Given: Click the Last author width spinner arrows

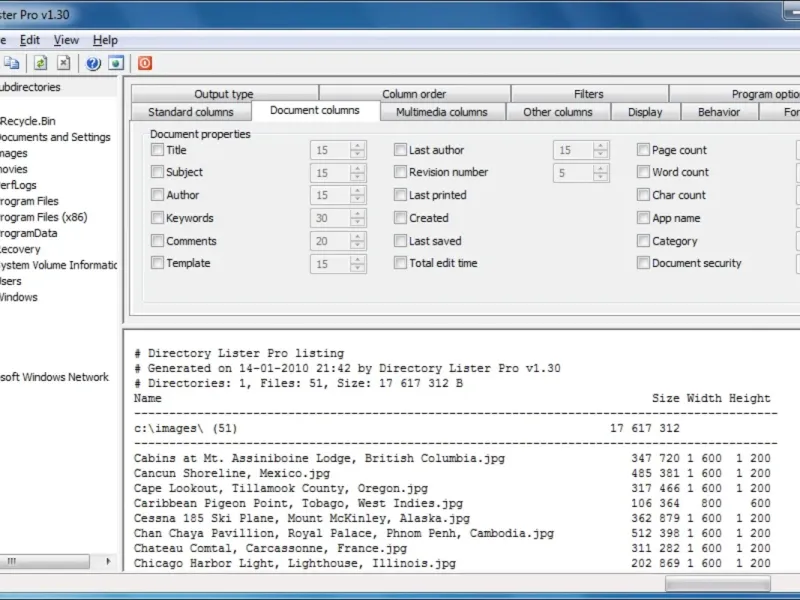Looking at the screenshot, I should [x=601, y=150].
